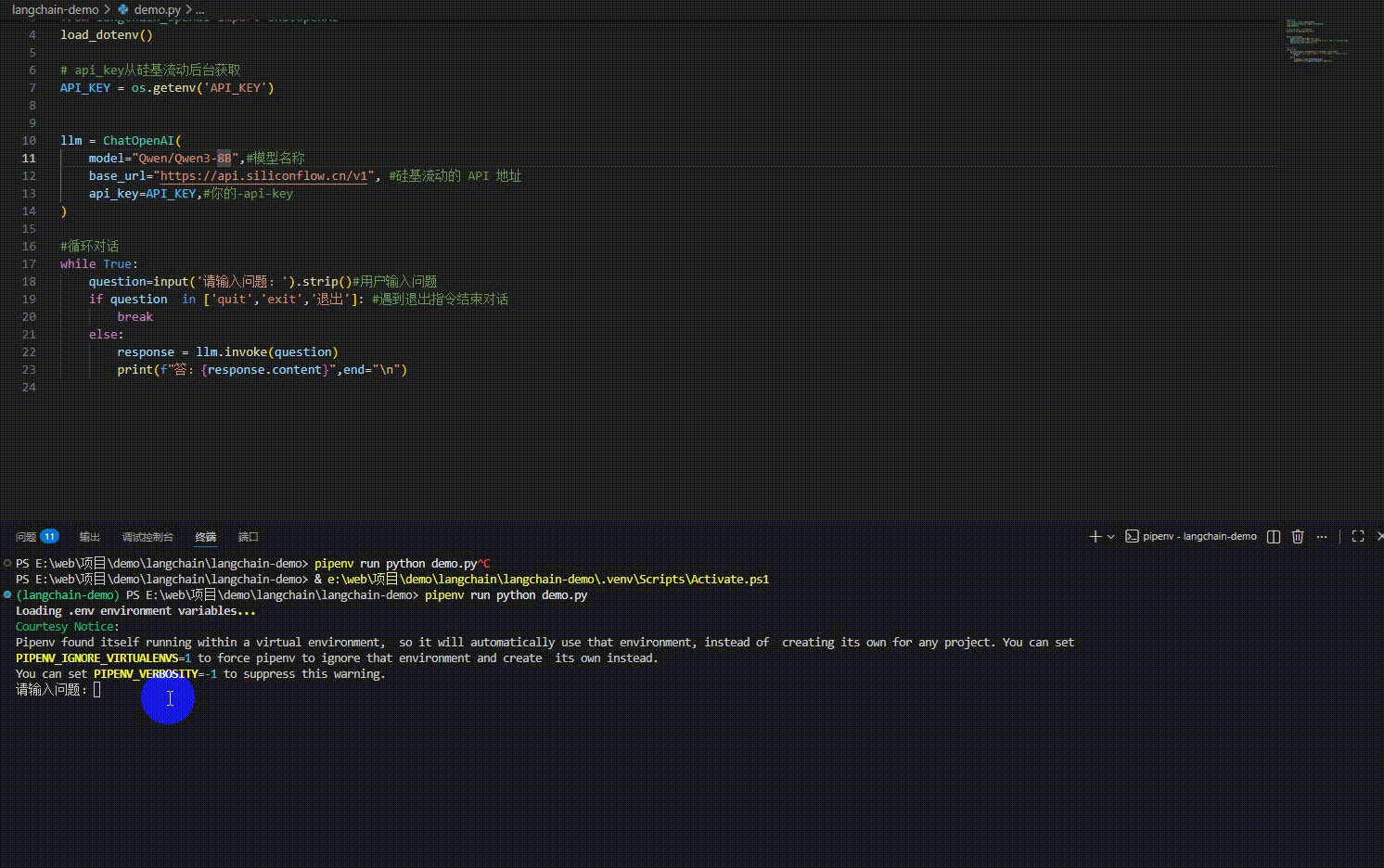The width and height of the screenshot is (1384, 868).
Task: Open the siliconflow API URL link
Action: (x=265, y=176)
